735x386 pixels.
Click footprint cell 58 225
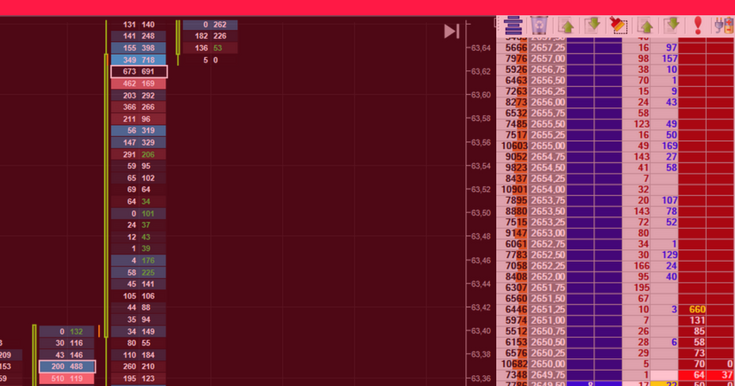[x=139, y=272]
